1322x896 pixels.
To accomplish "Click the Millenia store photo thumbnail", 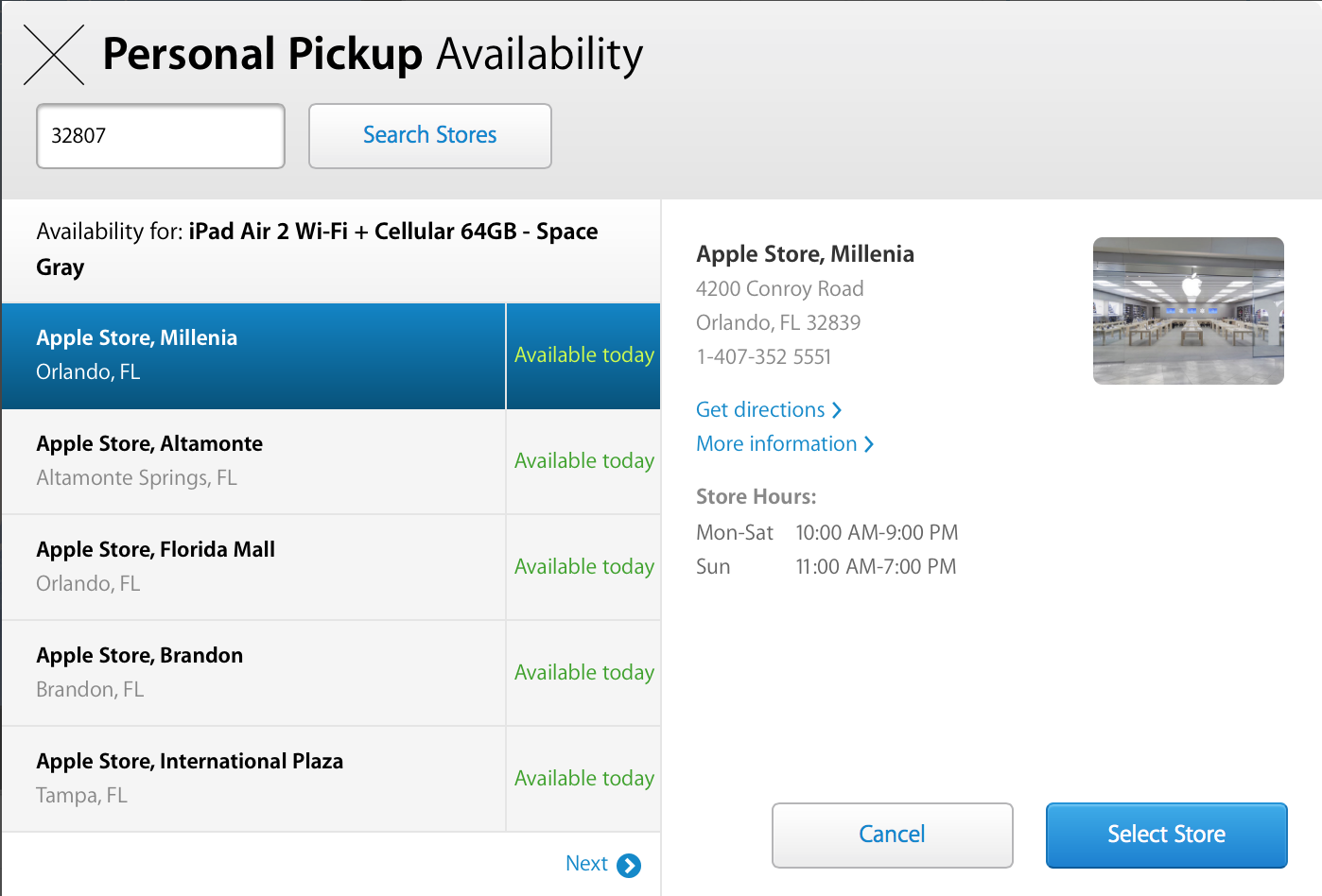I will [x=1188, y=311].
